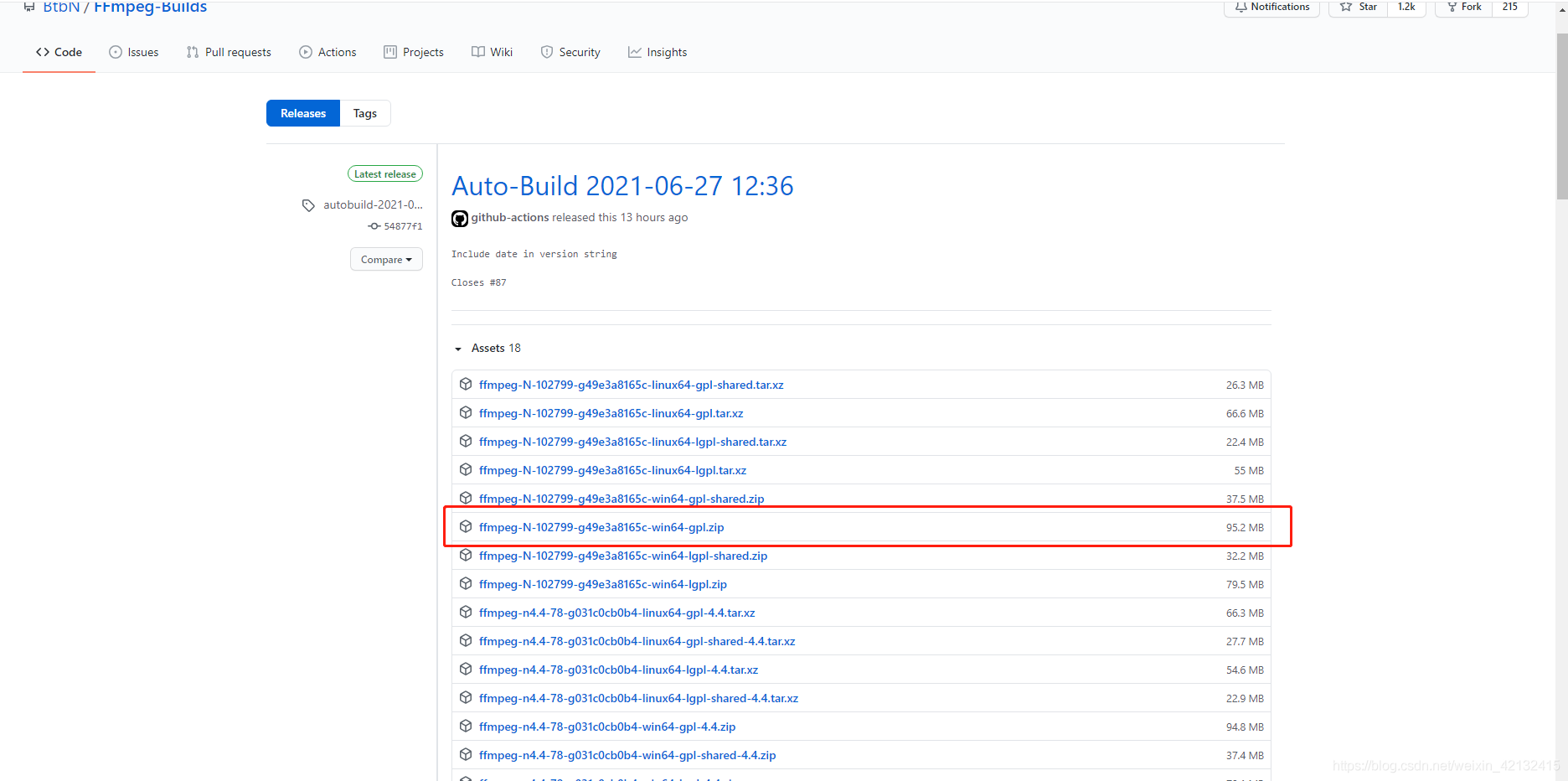The height and width of the screenshot is (781, 1568).
Task: Open the Issues tab
Action: coord(134,52)
